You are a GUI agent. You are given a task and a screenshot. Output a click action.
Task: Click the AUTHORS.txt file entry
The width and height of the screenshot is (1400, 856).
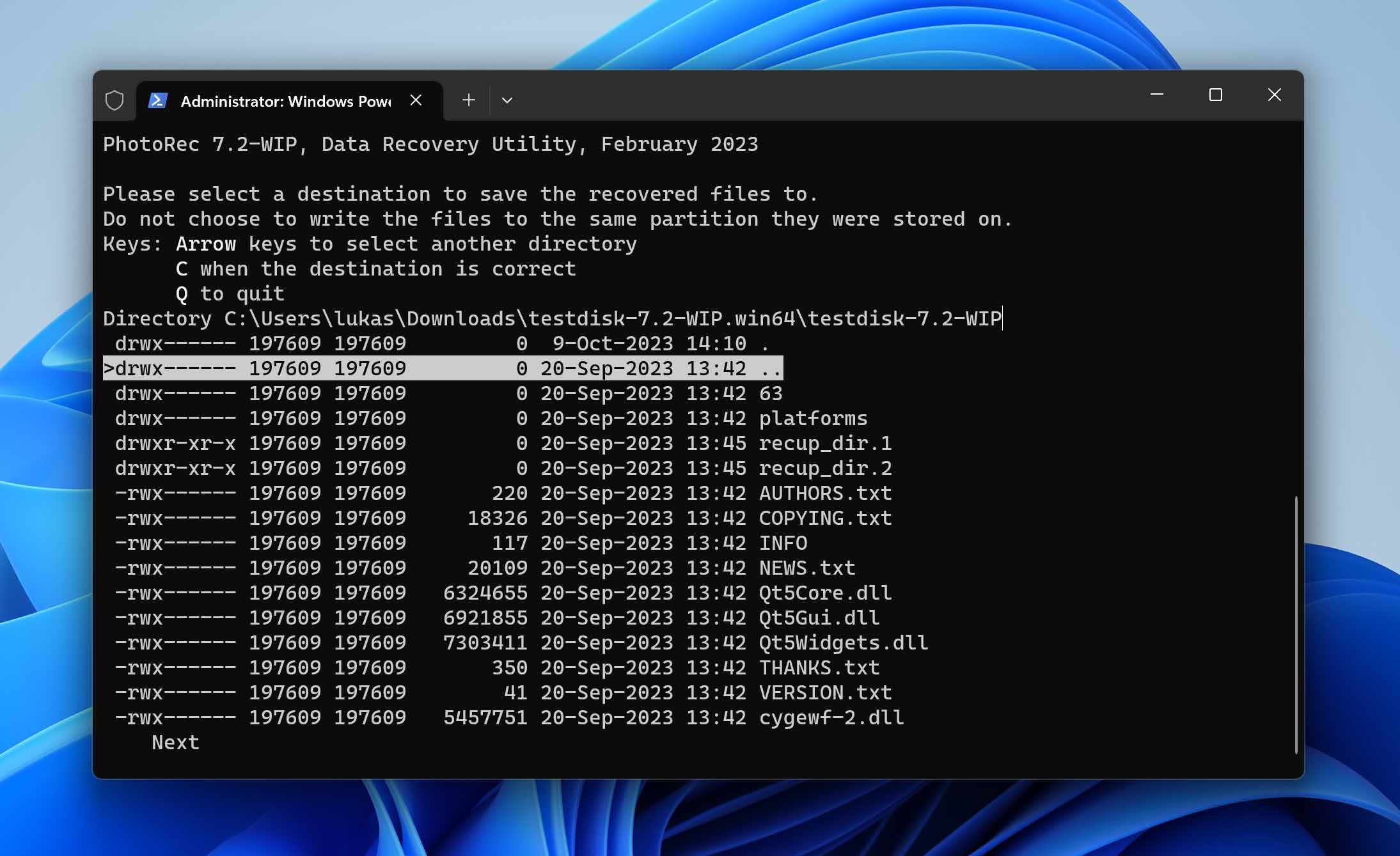click(503, 493)
